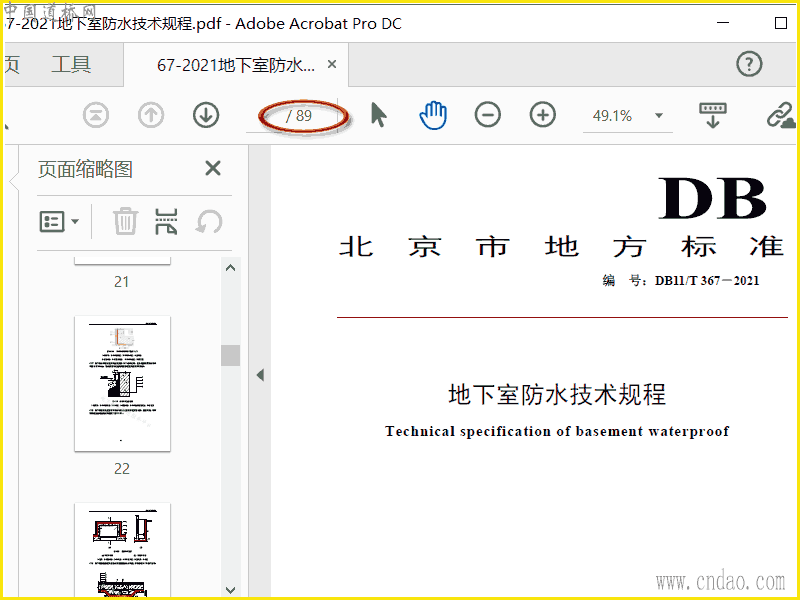Click the page label 21
Image resolution: width=800 pixels, height=600 pixels.
(x=121, y=281)
